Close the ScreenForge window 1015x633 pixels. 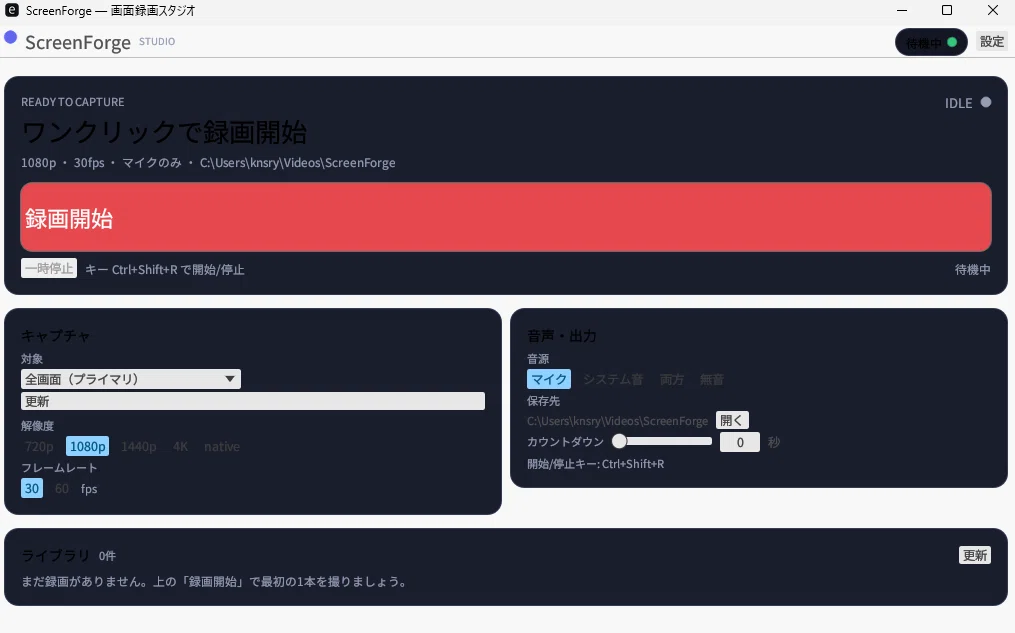click(x=993, y=10)
